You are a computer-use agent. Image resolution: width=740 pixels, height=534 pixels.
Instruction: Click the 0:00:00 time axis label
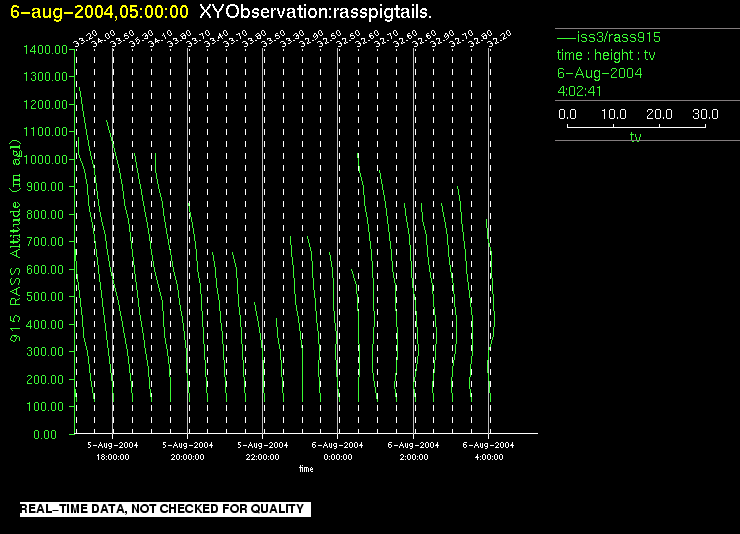(x=338, y=457)
